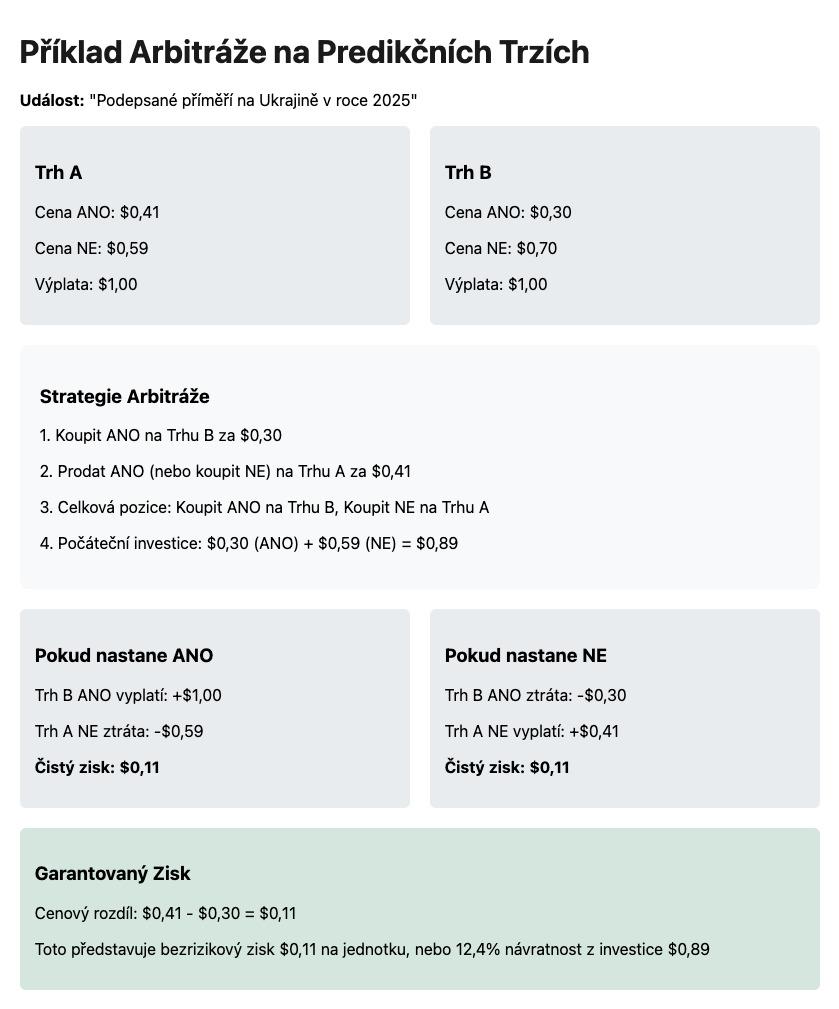Image resolution: width=839 pixels, height=1009 pixels.
Task: Click step 4 'Počáteční investice' line
Action: tap(249, 544)
